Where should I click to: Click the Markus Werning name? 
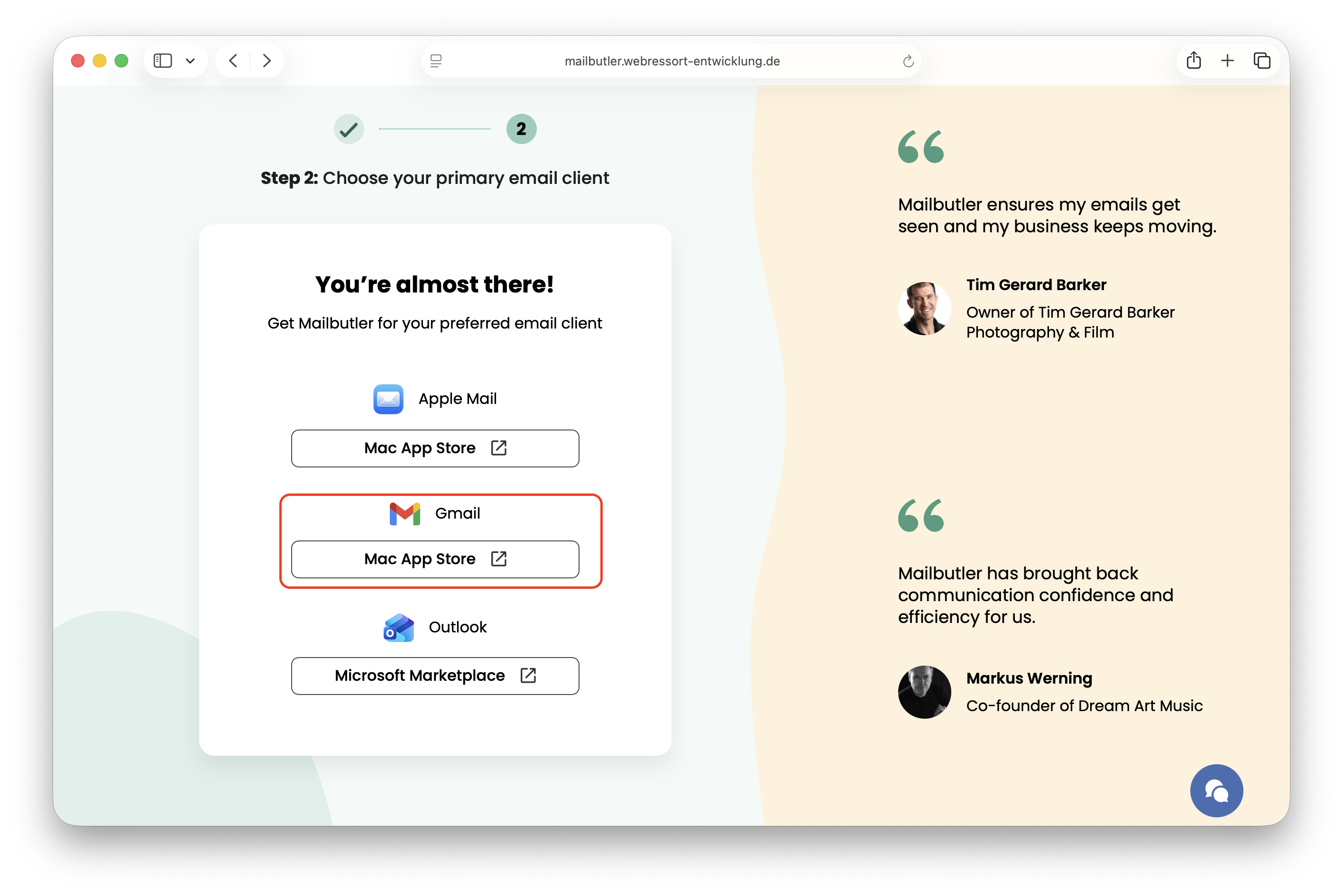(x=1029, y=678)
